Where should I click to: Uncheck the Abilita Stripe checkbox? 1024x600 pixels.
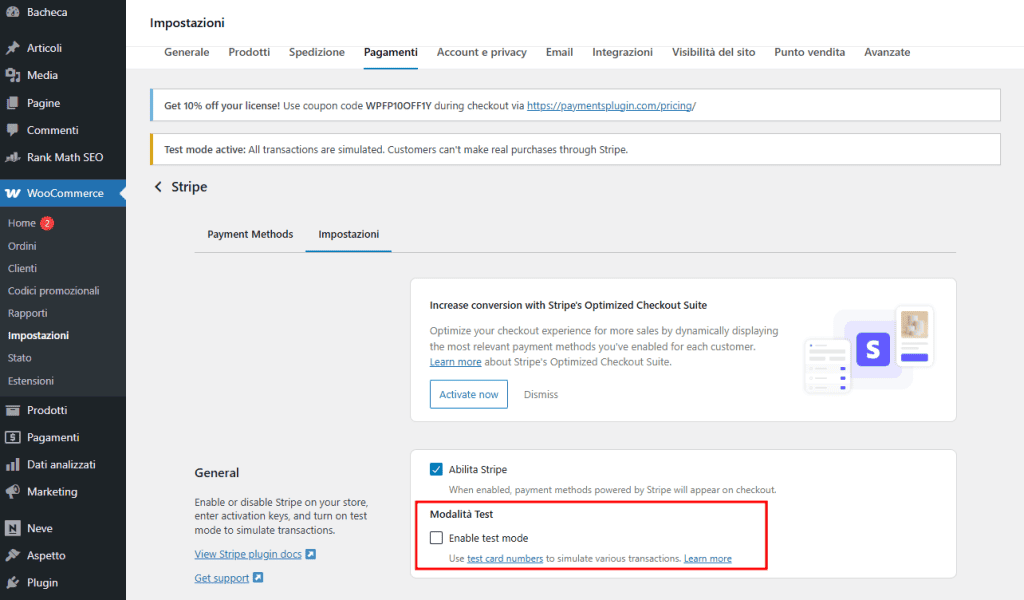(x=436, y=468)
